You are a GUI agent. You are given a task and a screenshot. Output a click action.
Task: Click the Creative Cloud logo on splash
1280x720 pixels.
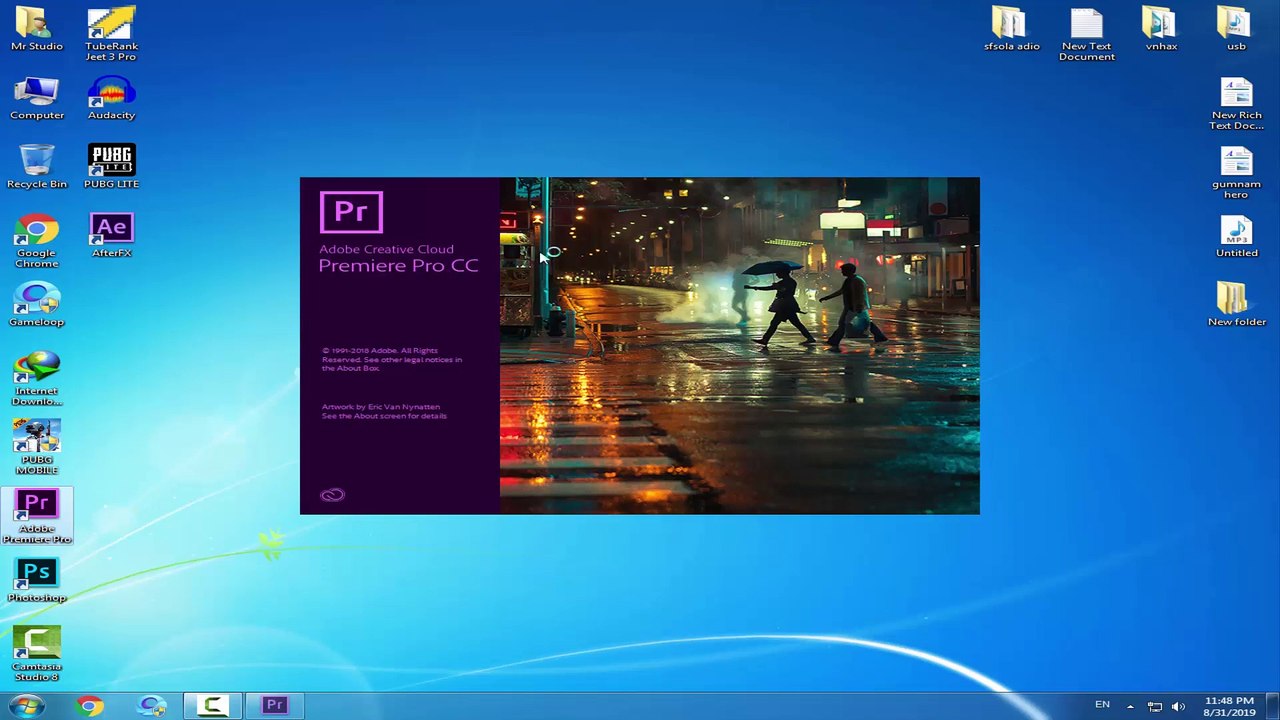point(332,495)
